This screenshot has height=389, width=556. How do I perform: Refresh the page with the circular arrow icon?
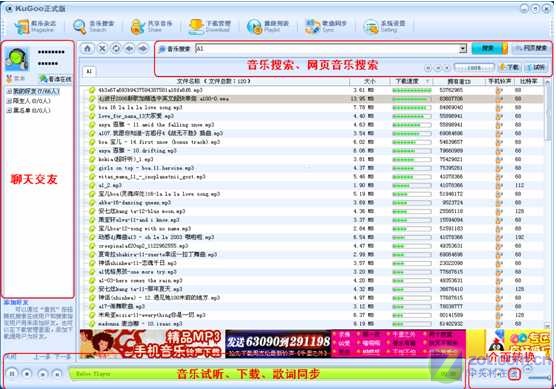116,49
